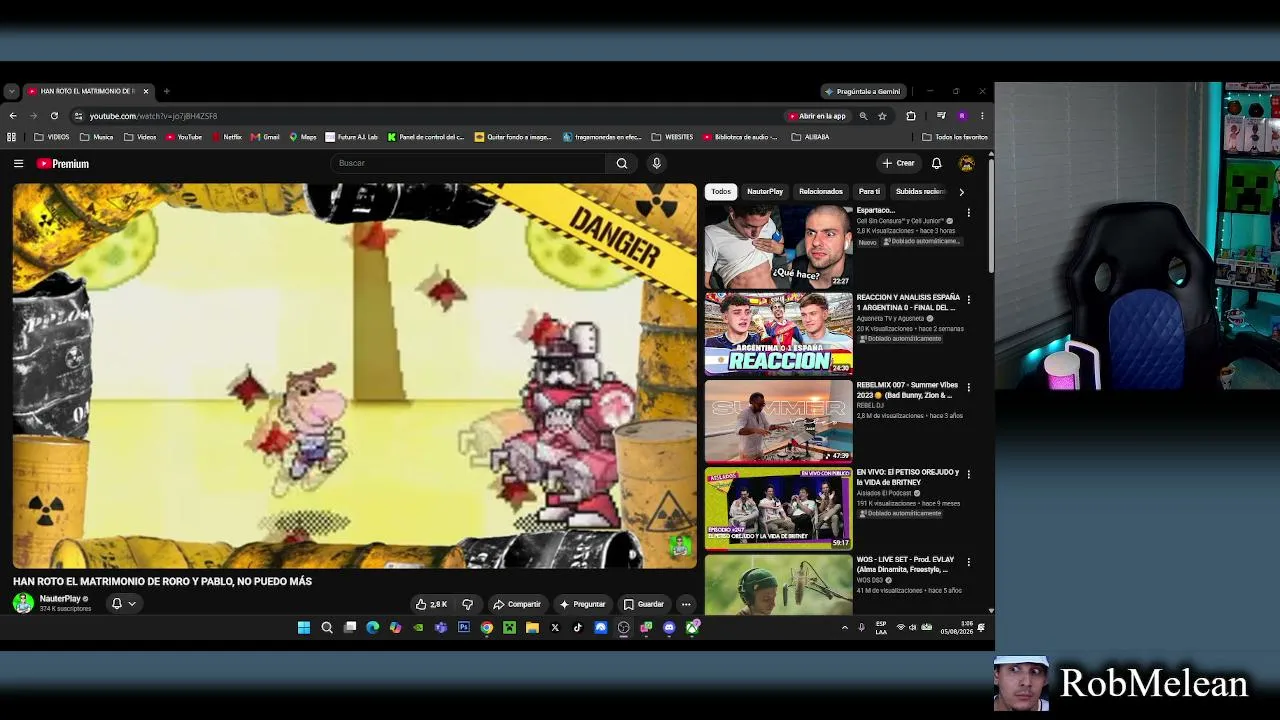Open the Musica bookmarks folder

tap(97, 137)
